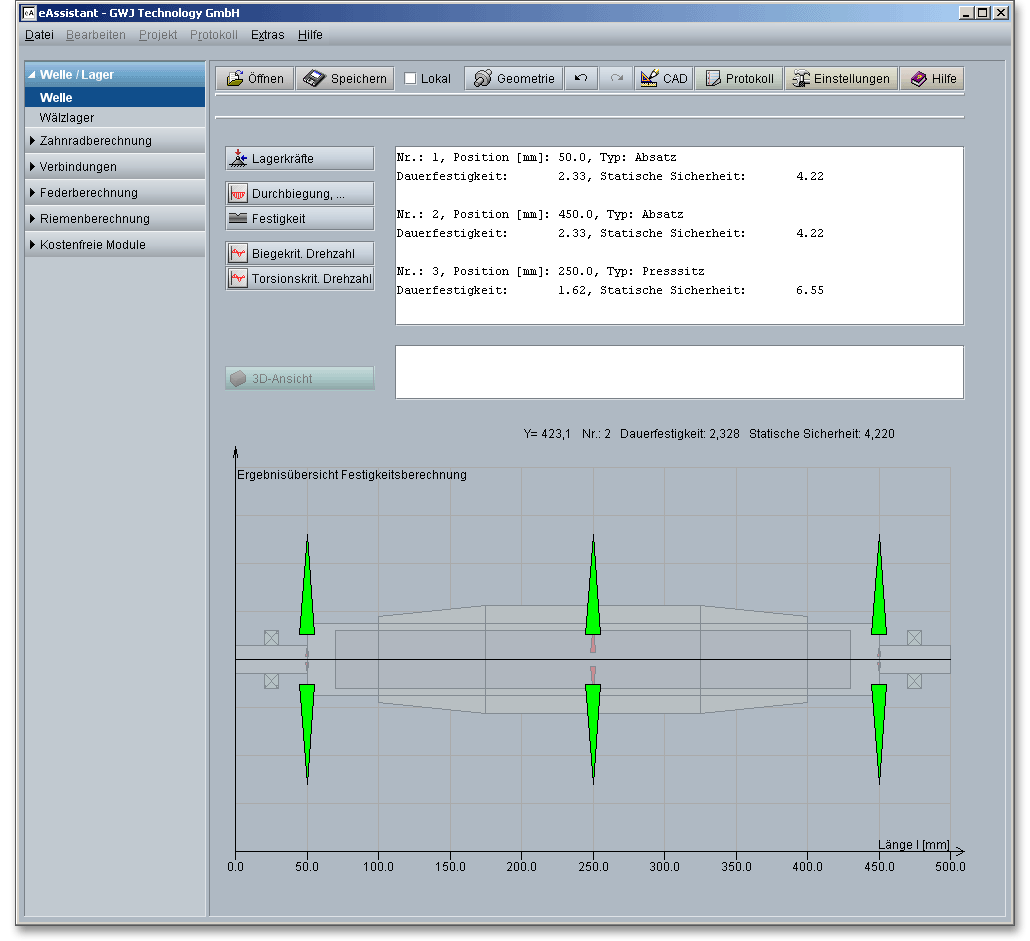Screen dimensions: 1030x941
Task: Expand the Federberechnung section
Action: tap(88, 193)
